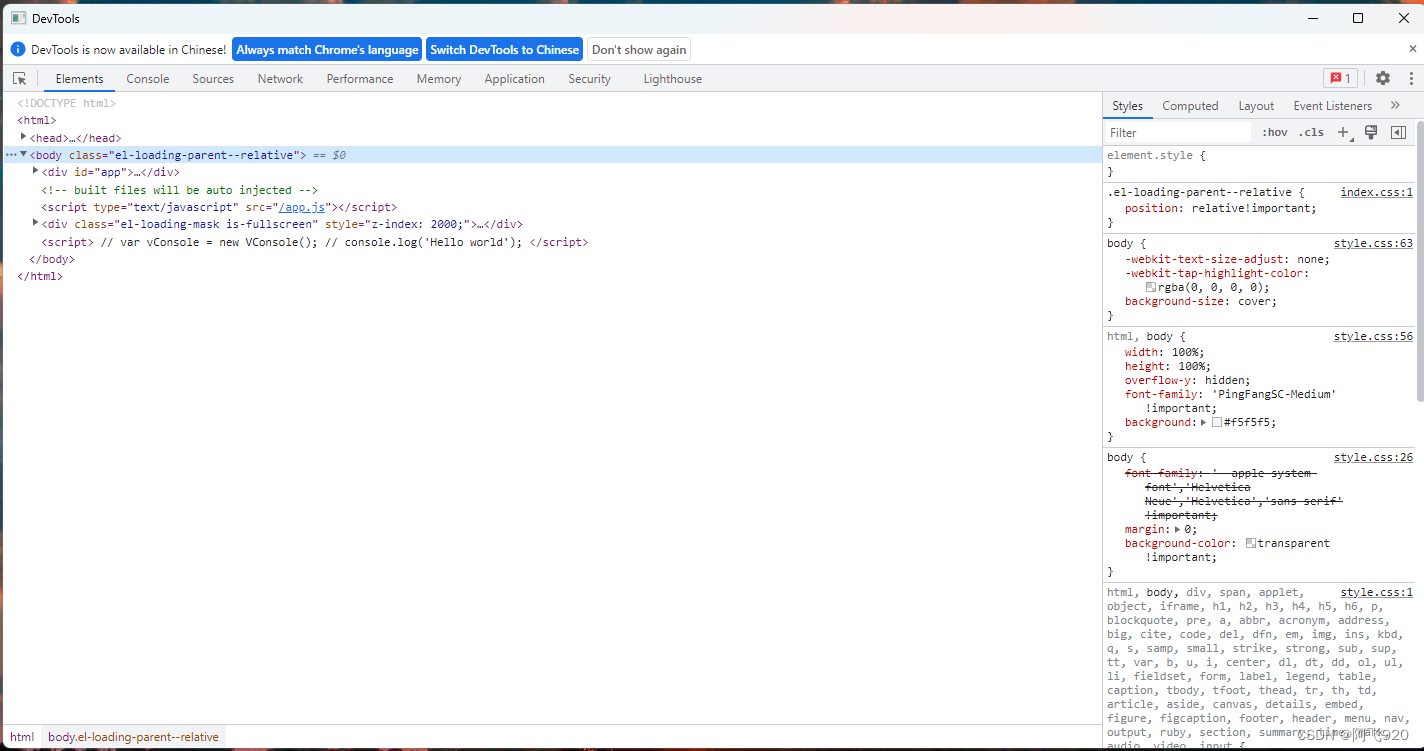Show more sidebar tabs chevron
This screenshot has height=751, width=1424.
click(1396, 105)
